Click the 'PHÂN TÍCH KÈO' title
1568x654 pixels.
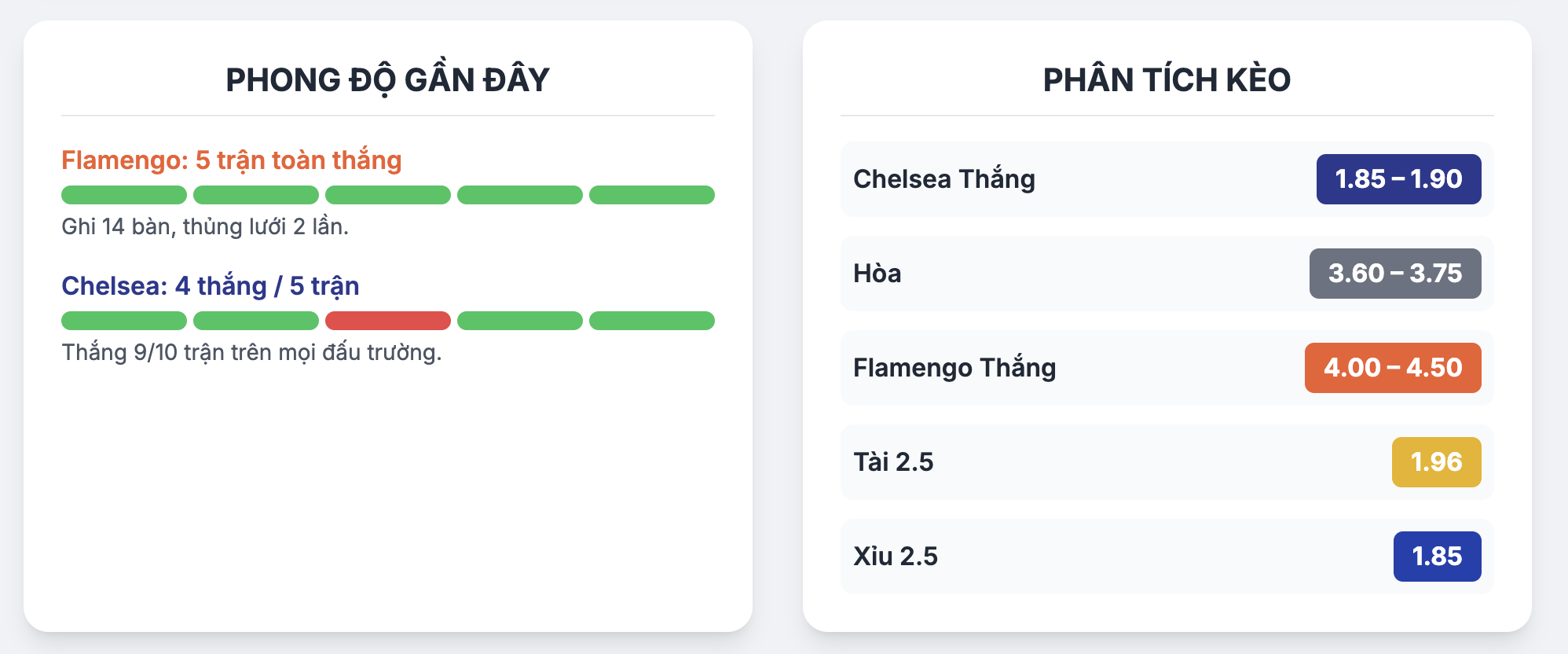tap(1167, 79)
